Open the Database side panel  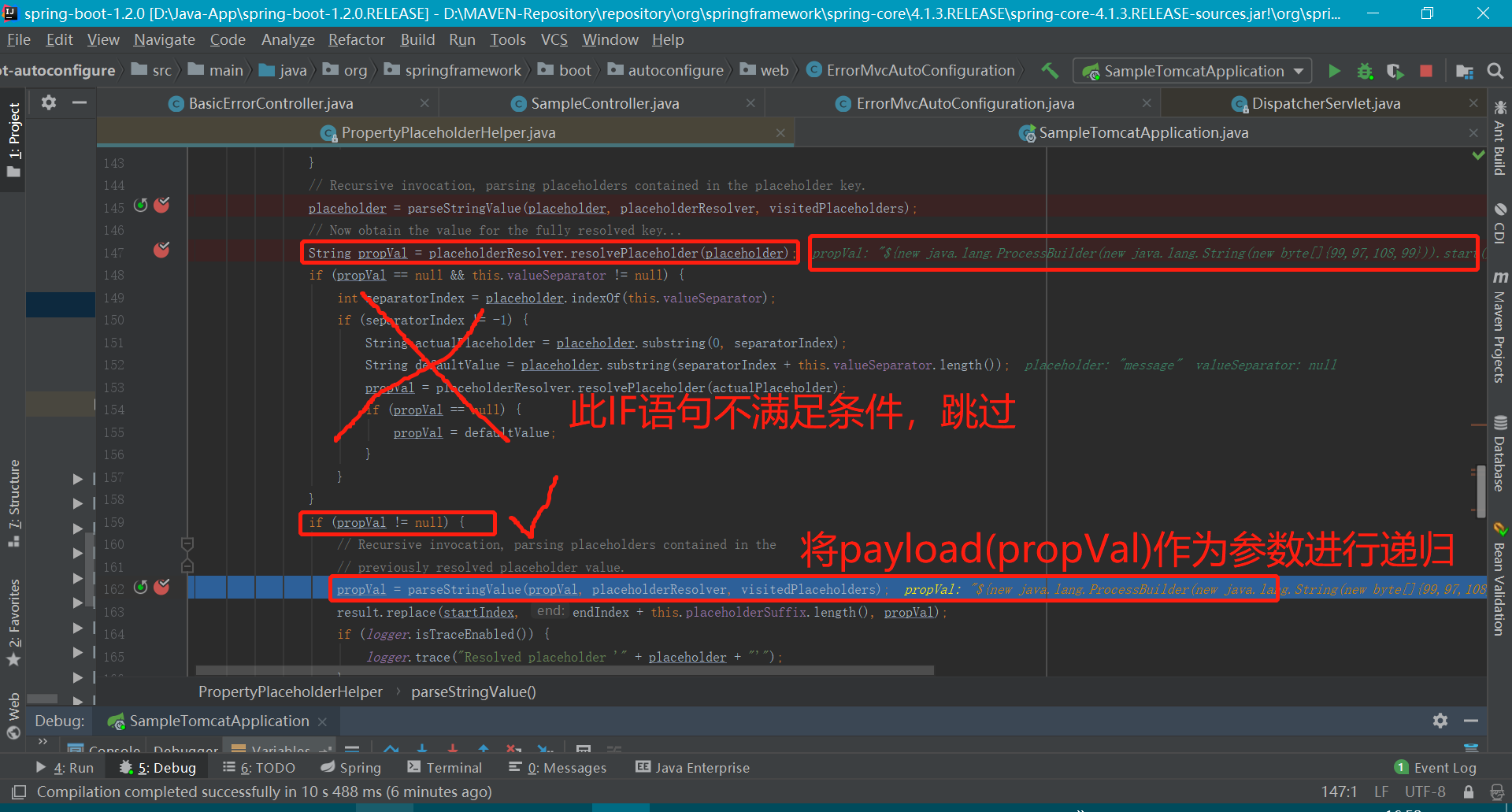(1499, 453)
